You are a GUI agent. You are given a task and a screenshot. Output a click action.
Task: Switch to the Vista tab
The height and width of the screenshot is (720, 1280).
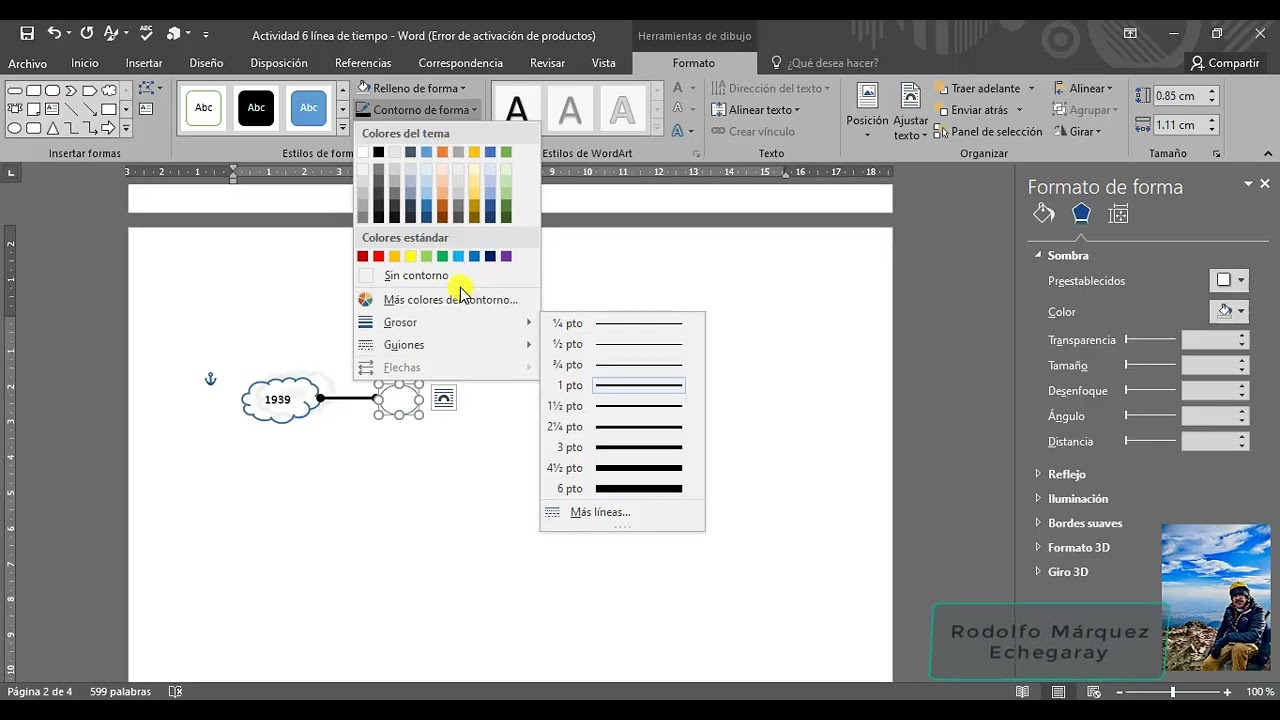pos(604,63)
